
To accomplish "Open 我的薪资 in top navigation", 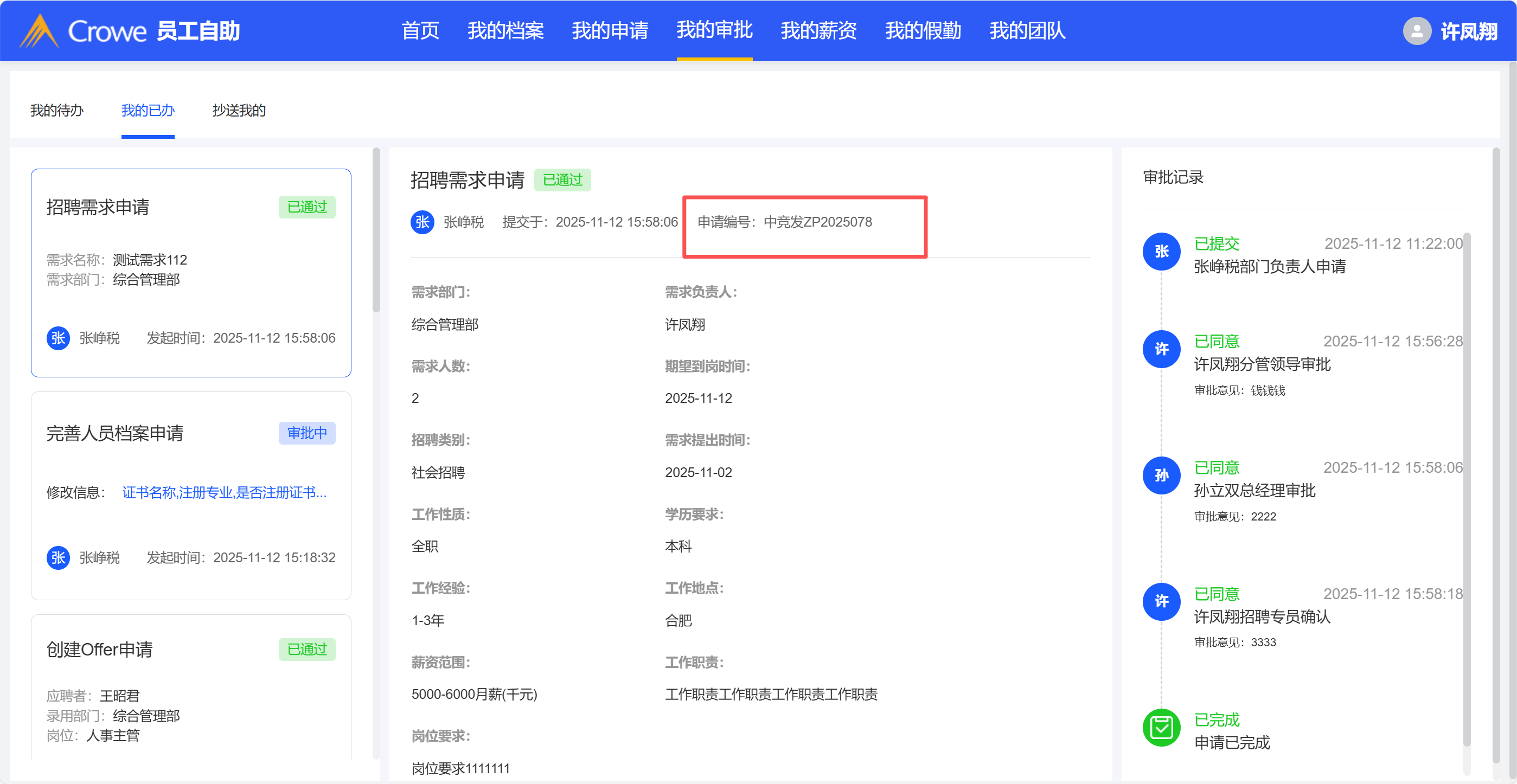I will (818, 30).
